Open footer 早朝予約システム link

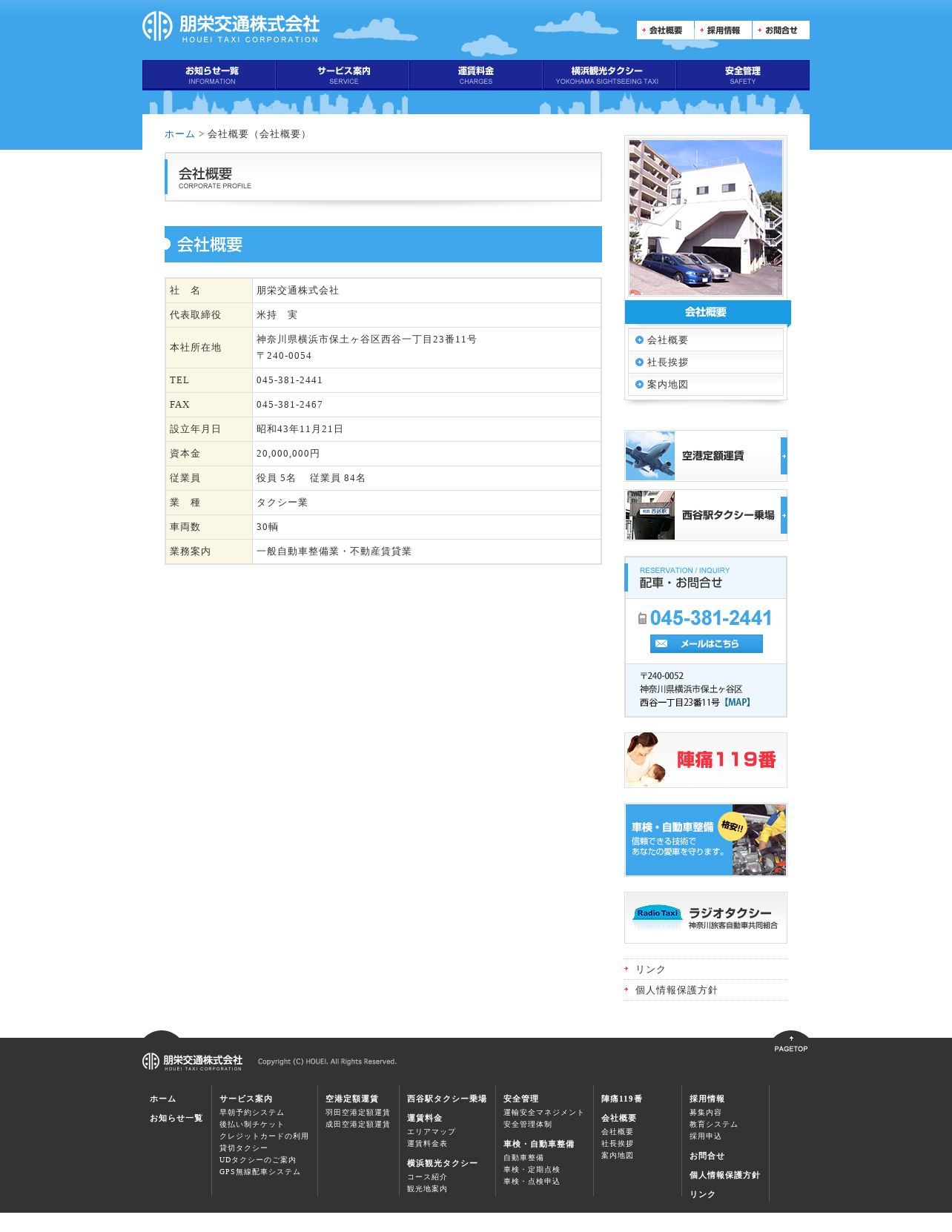pyautogui.click(x=252, y=1113)
